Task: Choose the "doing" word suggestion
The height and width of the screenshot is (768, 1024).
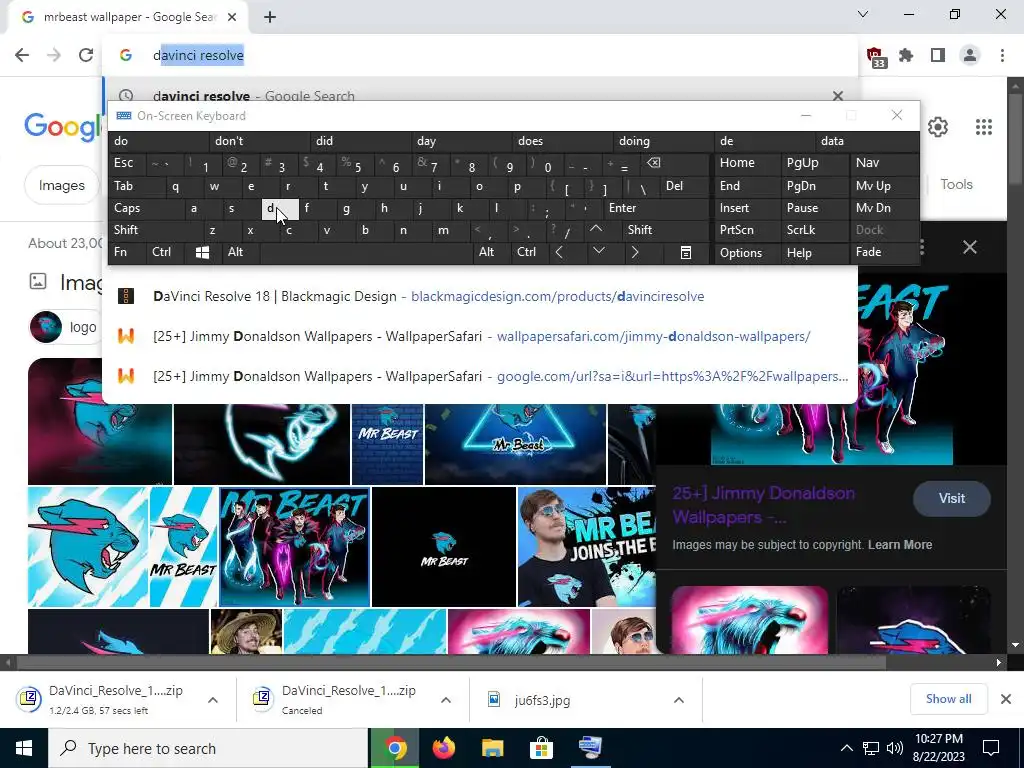Action: pyautogui.click(x=664, y=141)
